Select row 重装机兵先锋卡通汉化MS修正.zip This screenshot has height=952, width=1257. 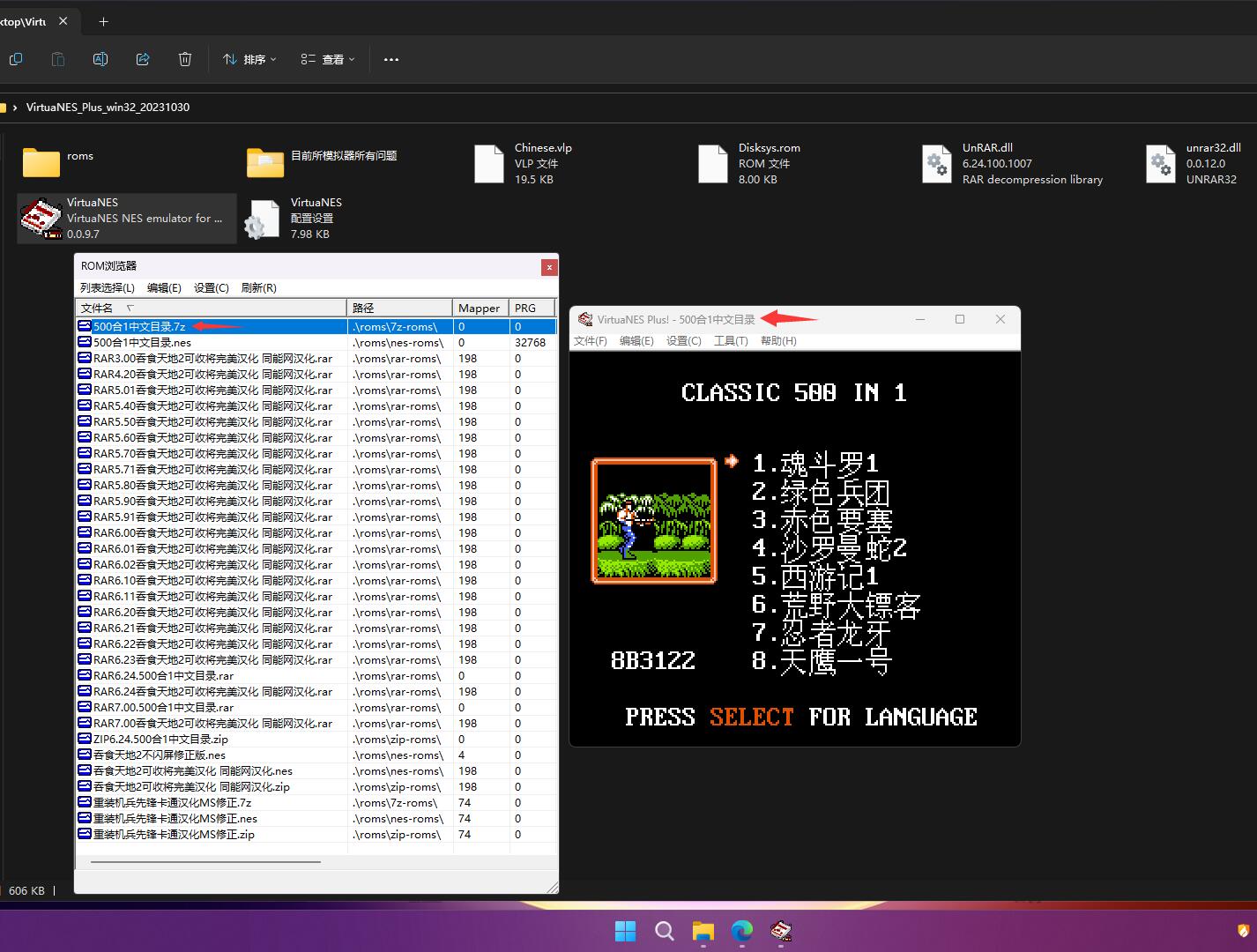[x=316, y=834]
